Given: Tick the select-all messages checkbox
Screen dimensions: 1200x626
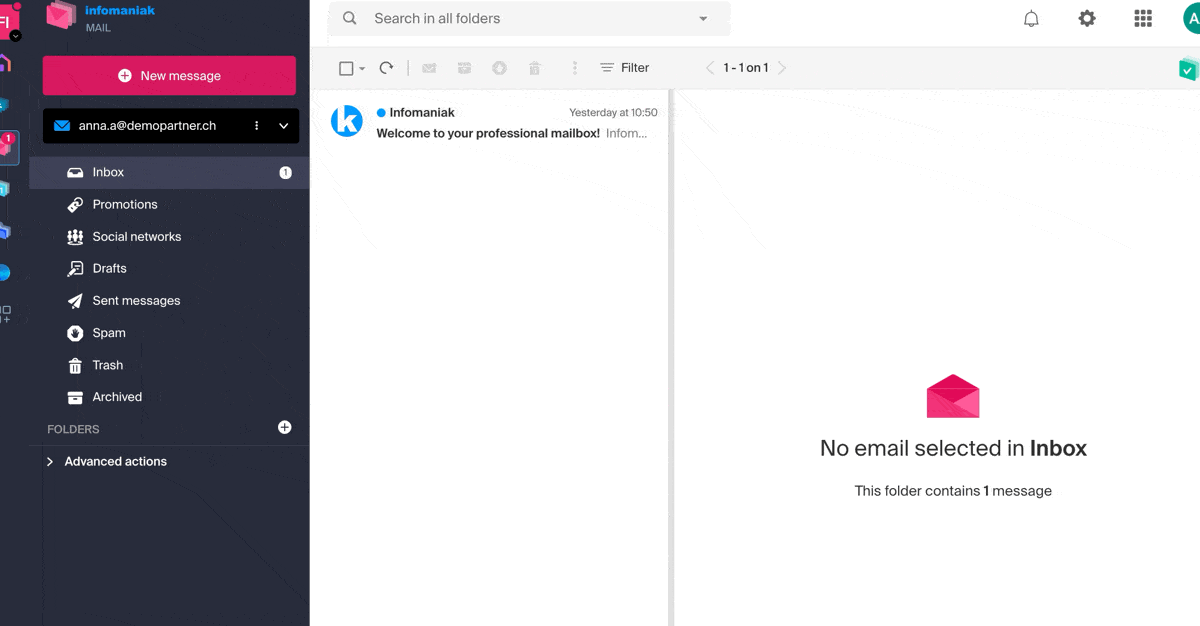Looking at the screenshot, I should tap(346, 68).
